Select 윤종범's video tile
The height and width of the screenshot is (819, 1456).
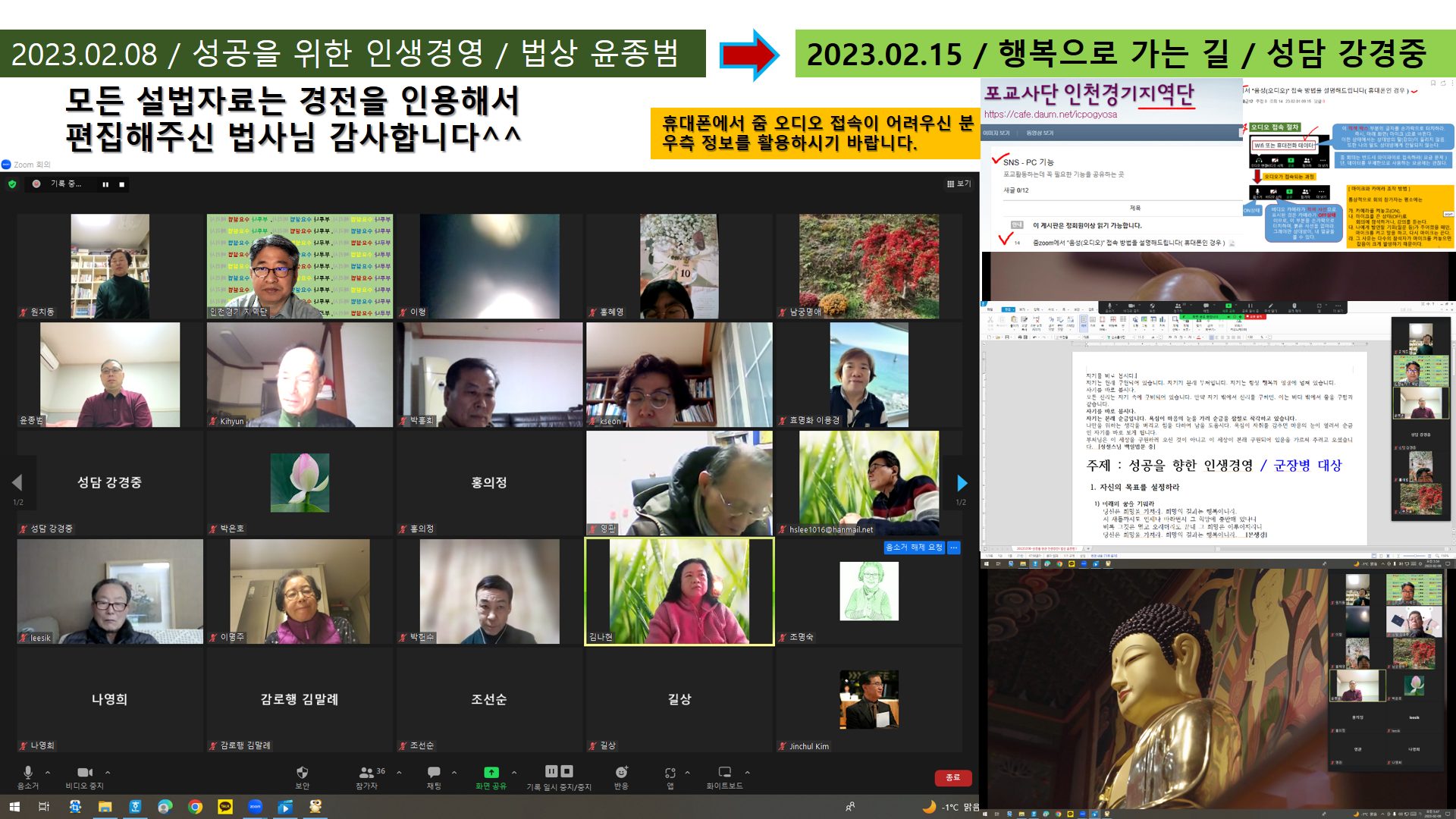(110, 375)
